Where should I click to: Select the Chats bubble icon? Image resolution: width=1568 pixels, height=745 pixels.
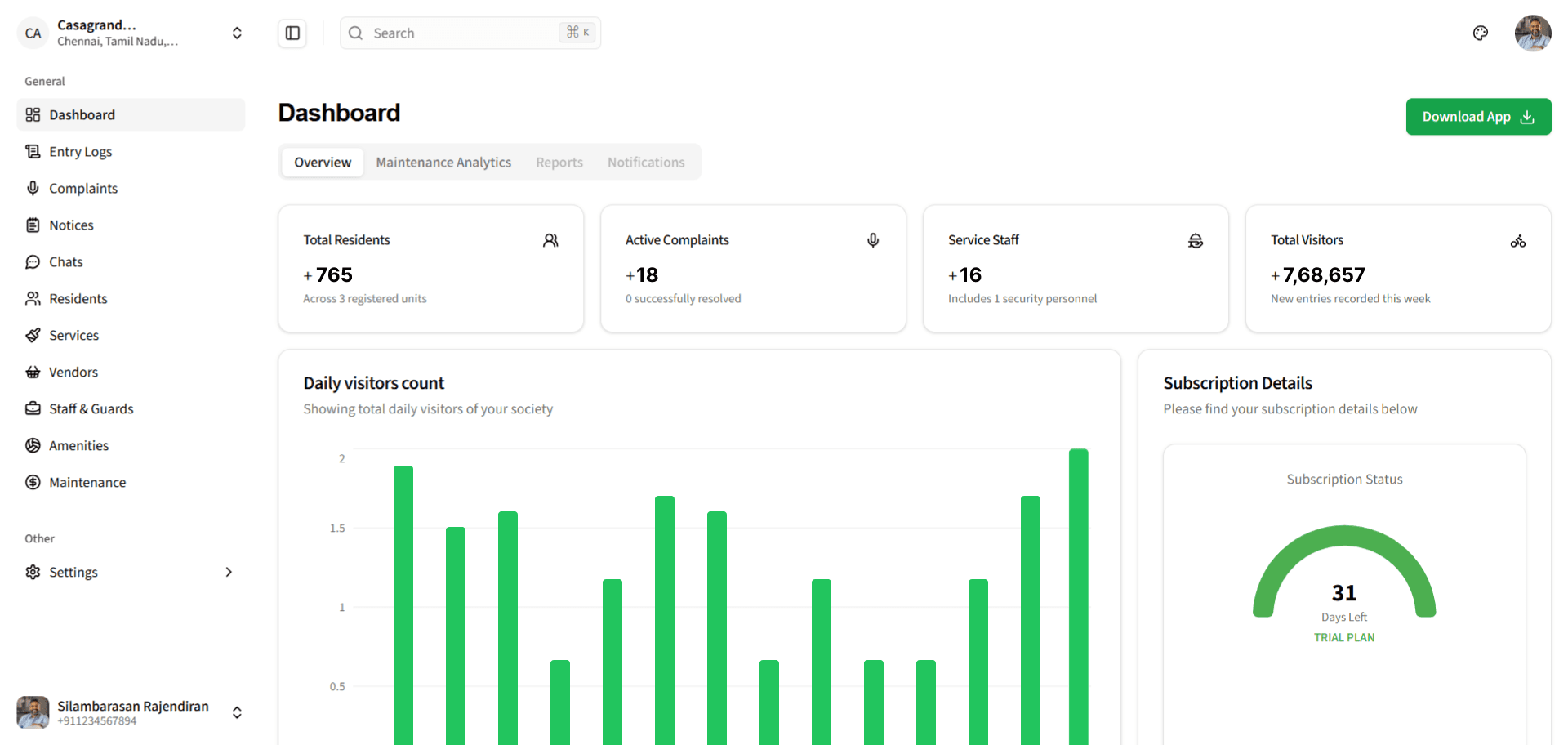33,262
